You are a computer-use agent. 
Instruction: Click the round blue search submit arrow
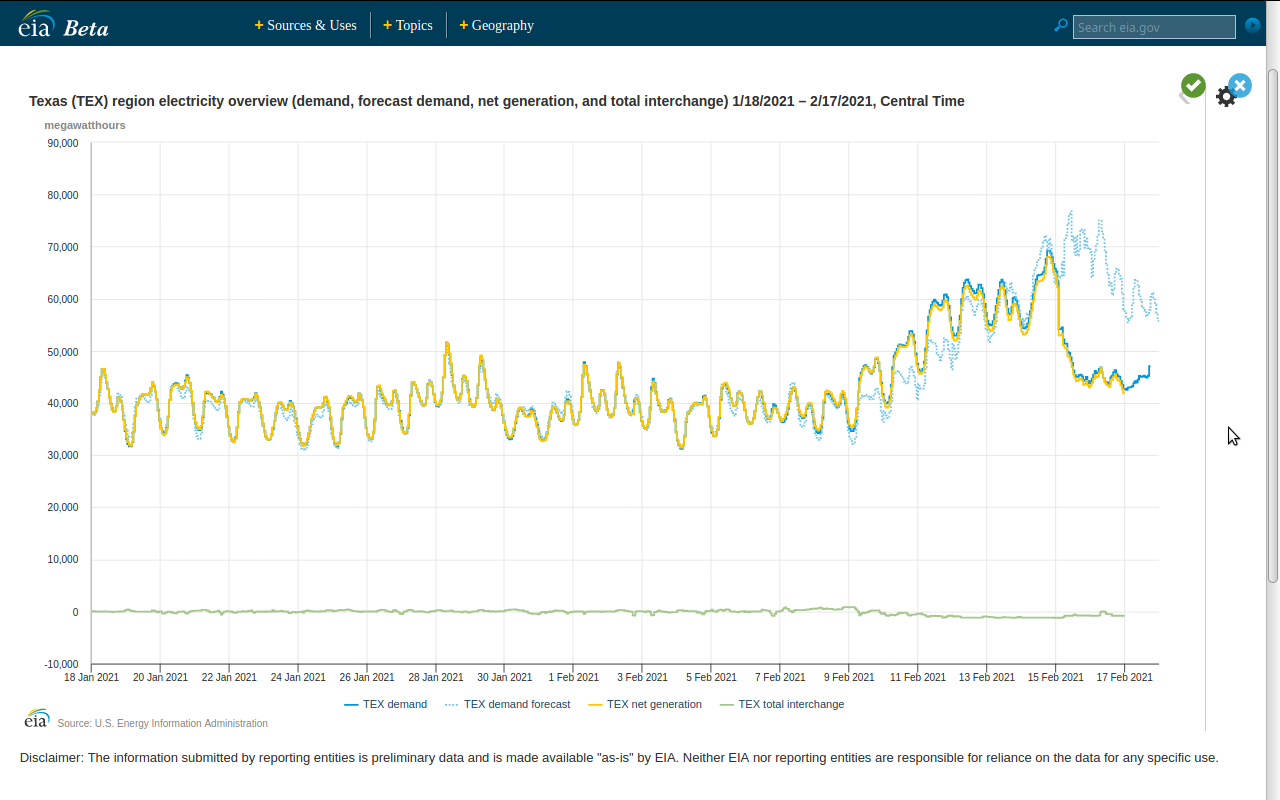pyautogui.click(x=1252, y=26)
